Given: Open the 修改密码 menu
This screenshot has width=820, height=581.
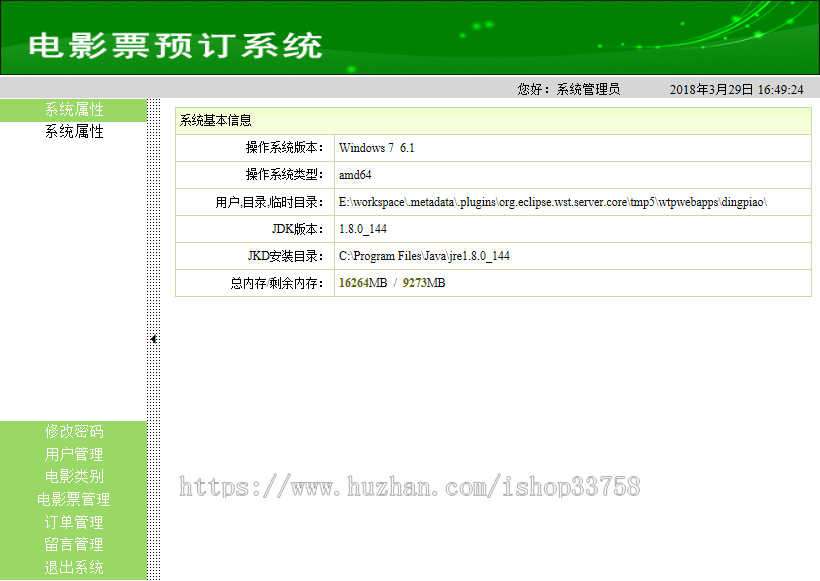Looking at the screenshot, I should (74, 431).
